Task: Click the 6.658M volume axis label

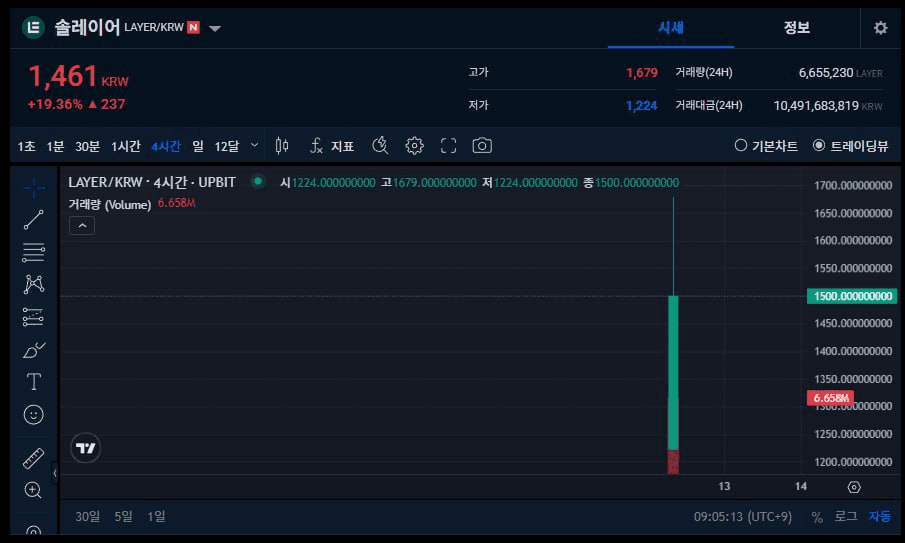Action: pyautogui.click(x=830, y=398)
